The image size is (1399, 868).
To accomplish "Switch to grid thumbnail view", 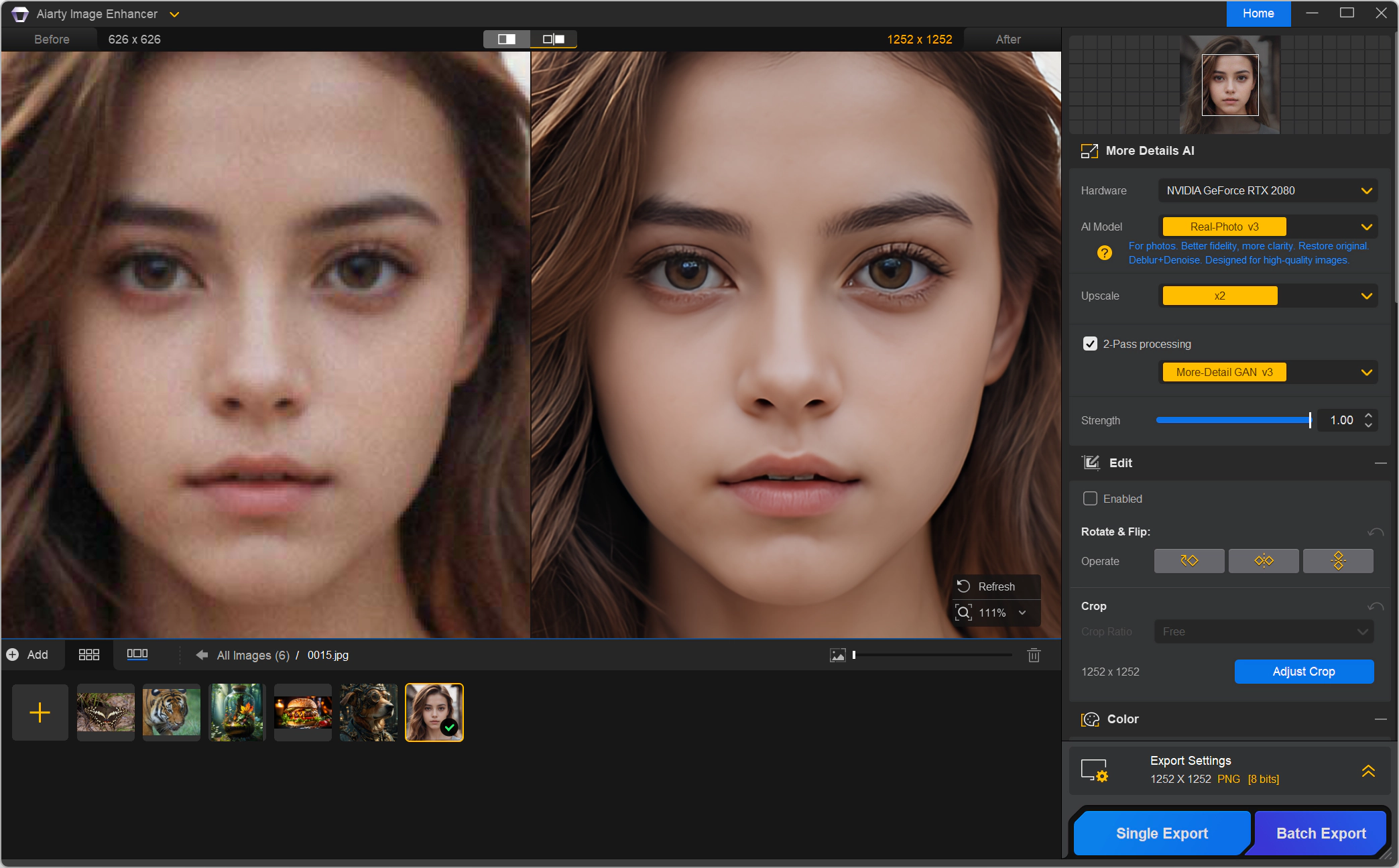I will pyautogui.click(x=88, y=655).
